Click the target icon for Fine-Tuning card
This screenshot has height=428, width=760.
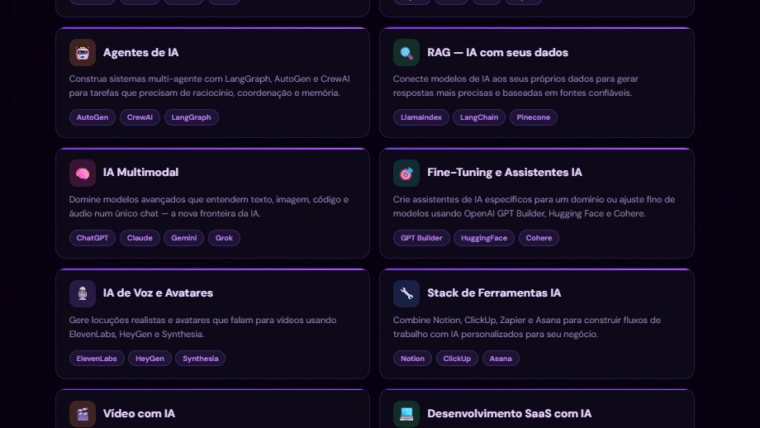click(x=406, y=173)
